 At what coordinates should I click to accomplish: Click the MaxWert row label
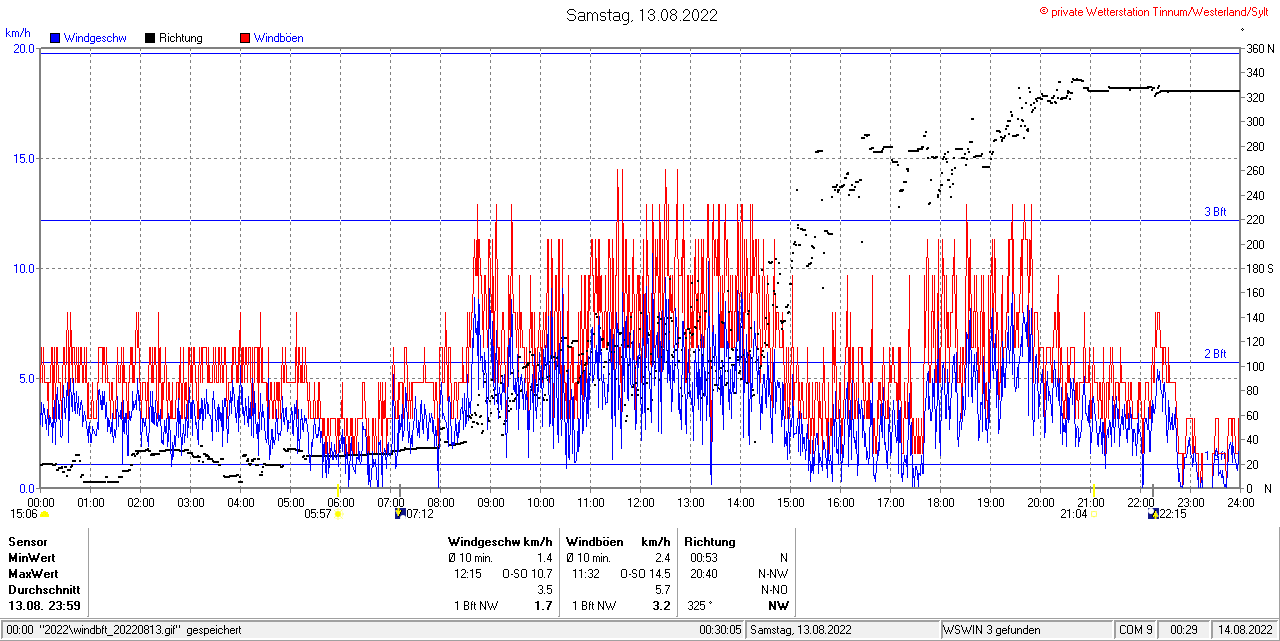pyautogui.click(x=33, y=574)
